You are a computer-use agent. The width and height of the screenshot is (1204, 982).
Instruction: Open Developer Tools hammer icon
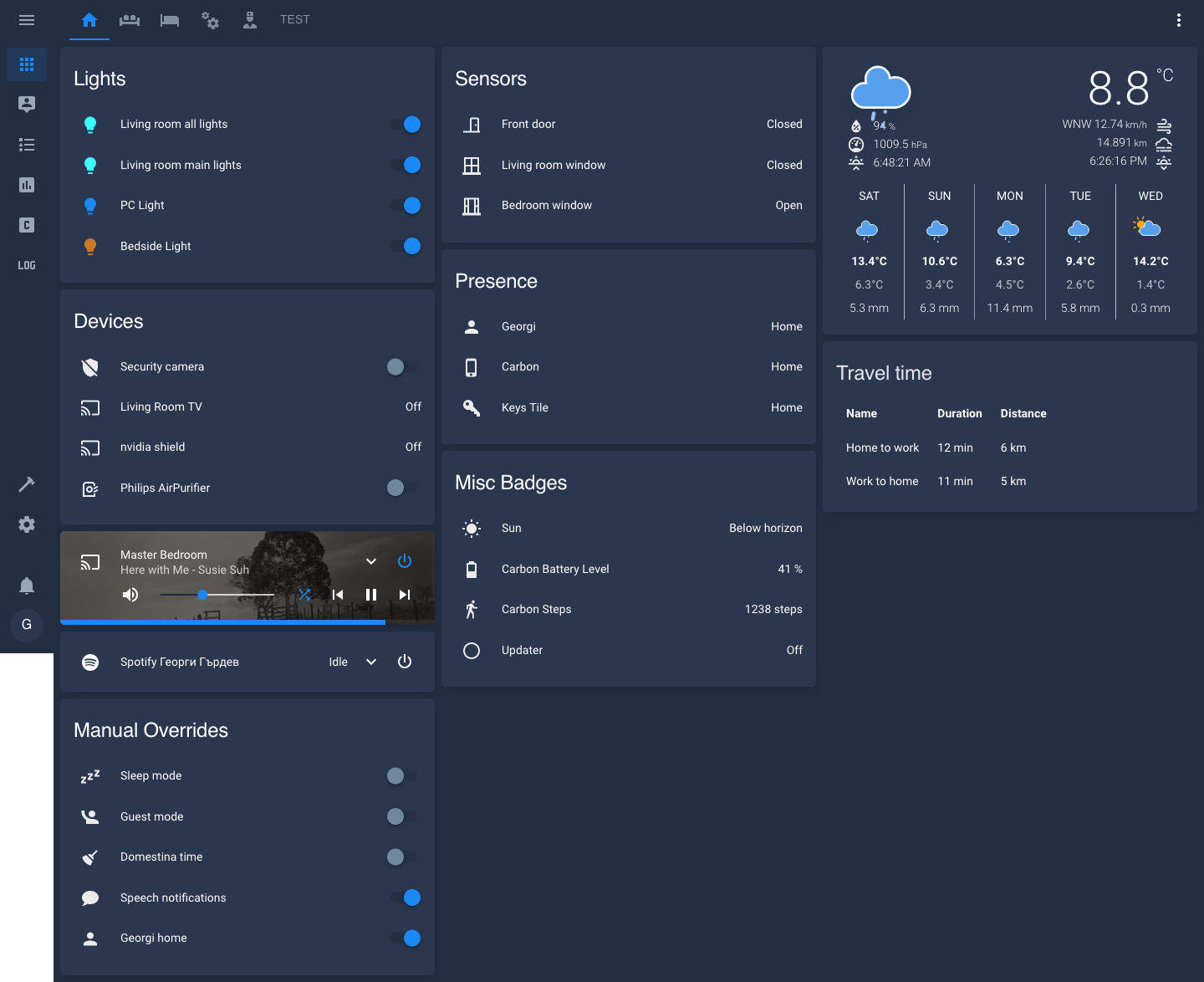(x=27, y=484)
